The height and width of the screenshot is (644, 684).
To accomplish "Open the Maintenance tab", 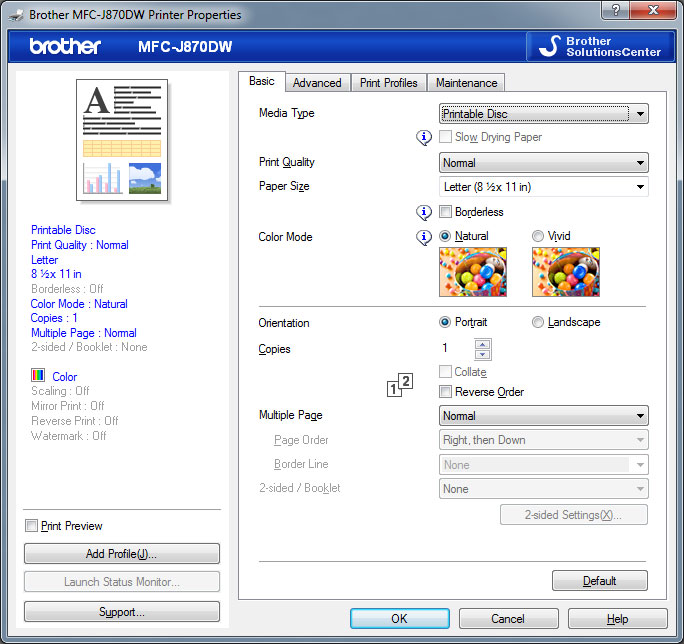I will pyautogui.click(x=466, y=83).
